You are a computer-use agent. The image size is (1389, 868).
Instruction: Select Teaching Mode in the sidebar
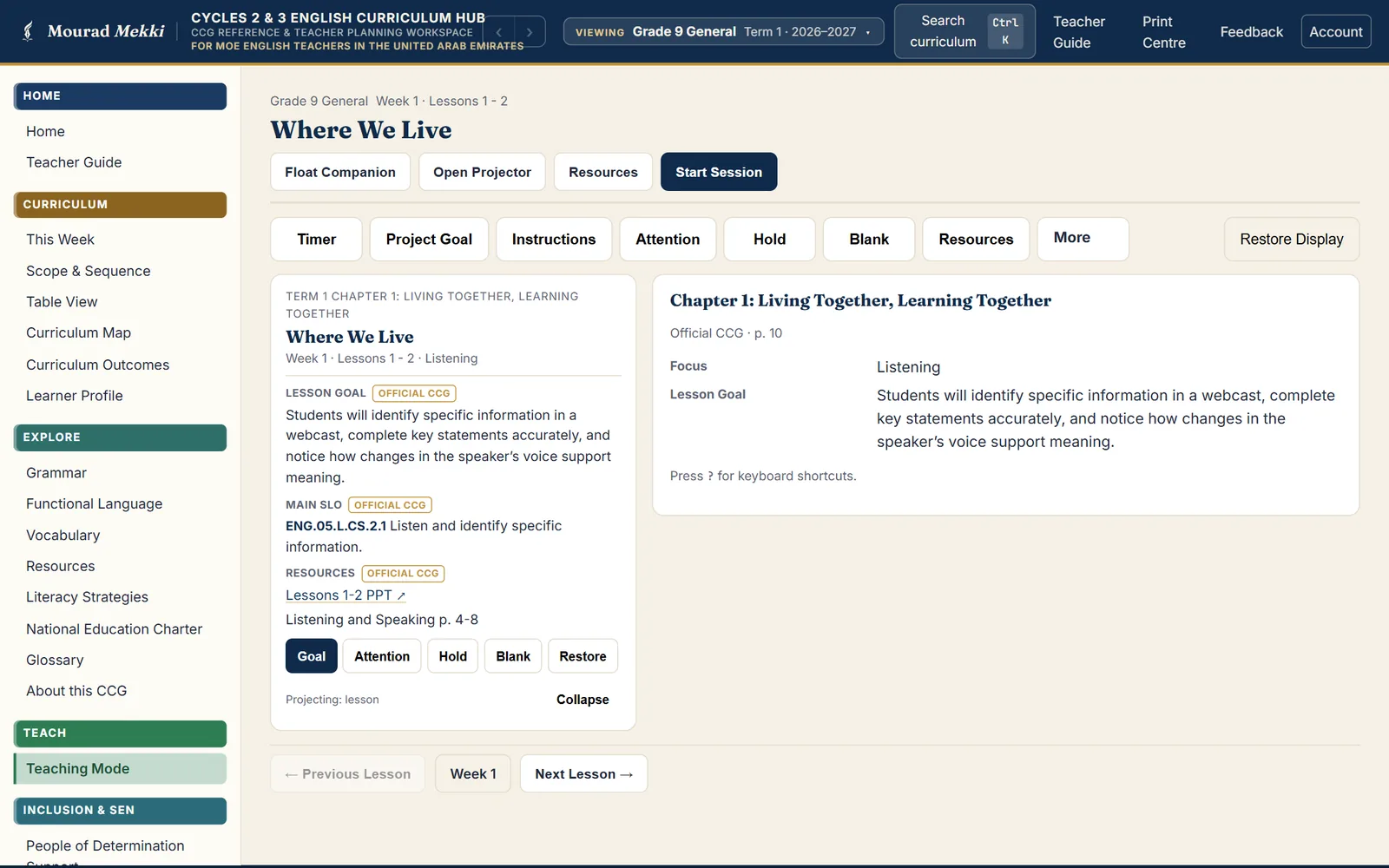(120, 769)
